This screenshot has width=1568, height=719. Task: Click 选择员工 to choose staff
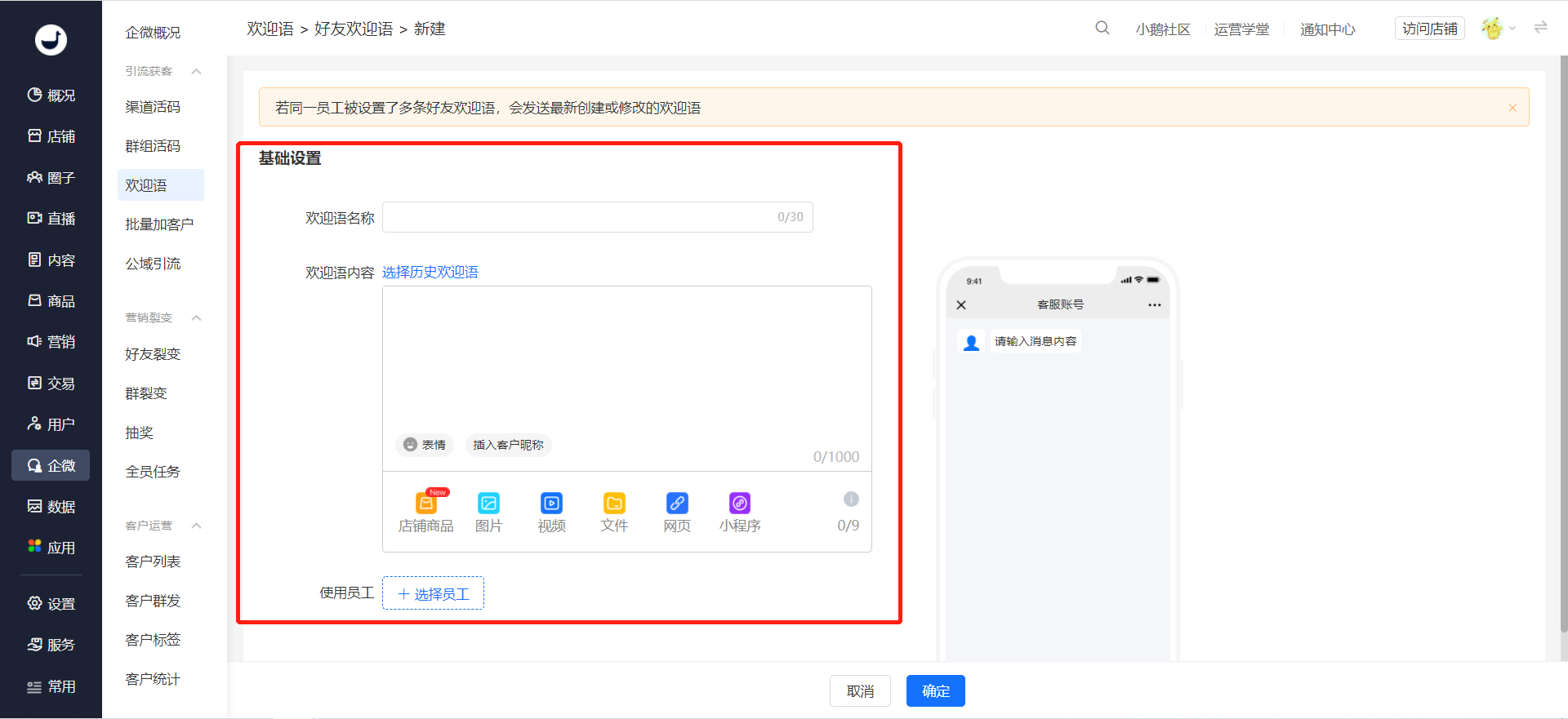tap(433, 593)
